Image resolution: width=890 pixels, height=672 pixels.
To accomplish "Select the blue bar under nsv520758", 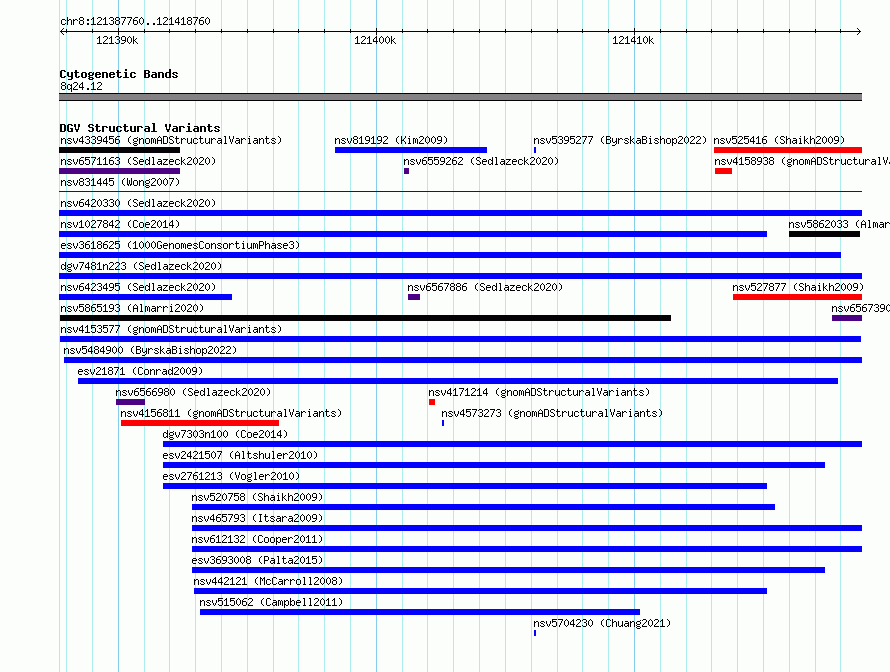I will [484, 507].
